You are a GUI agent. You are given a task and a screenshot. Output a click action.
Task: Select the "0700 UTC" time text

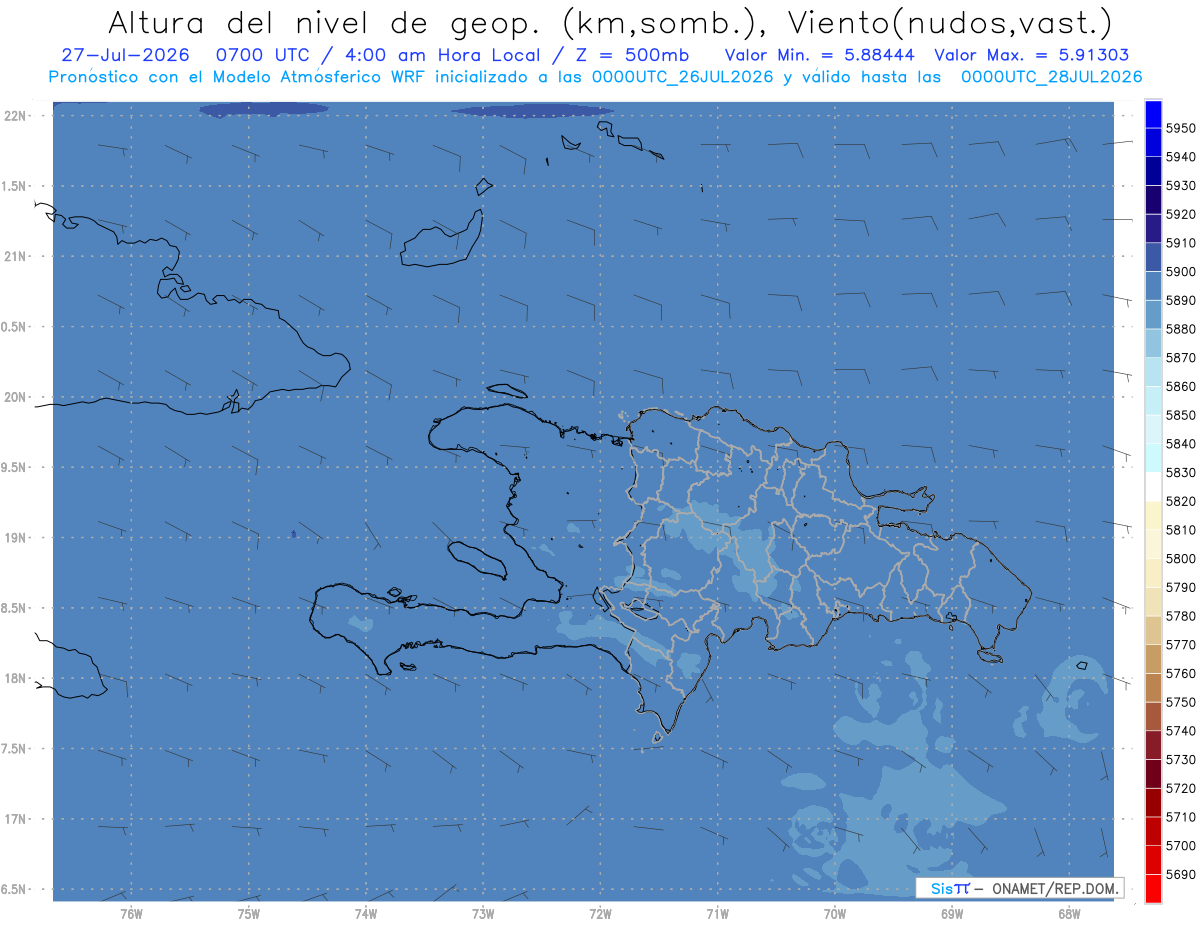click(264, 55)
